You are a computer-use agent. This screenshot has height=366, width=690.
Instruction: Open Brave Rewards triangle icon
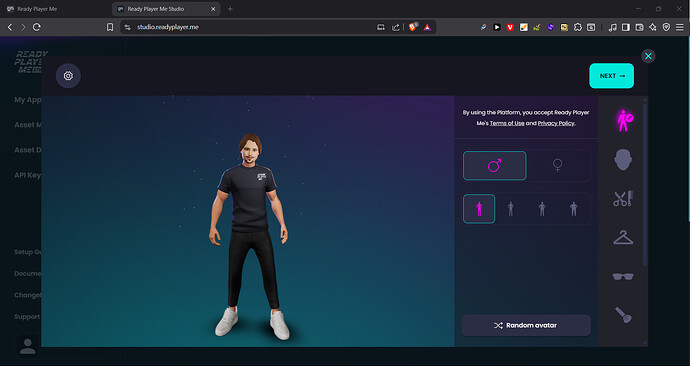427,27
